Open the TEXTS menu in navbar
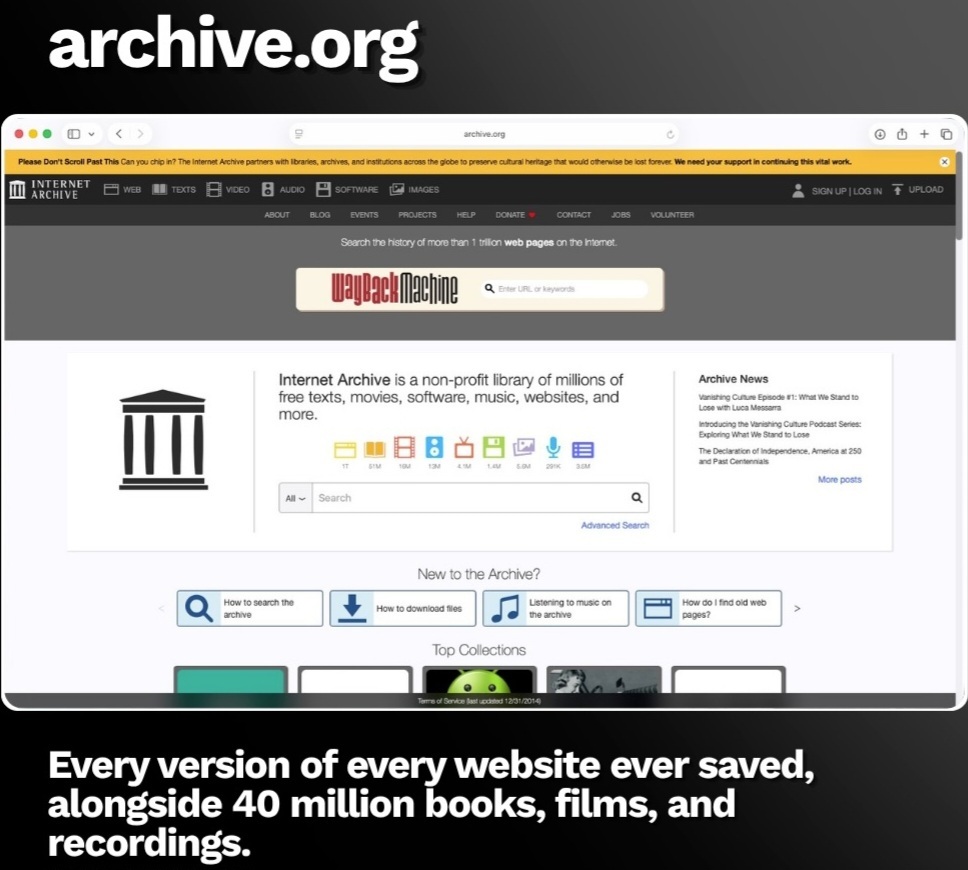 [174, 190]
